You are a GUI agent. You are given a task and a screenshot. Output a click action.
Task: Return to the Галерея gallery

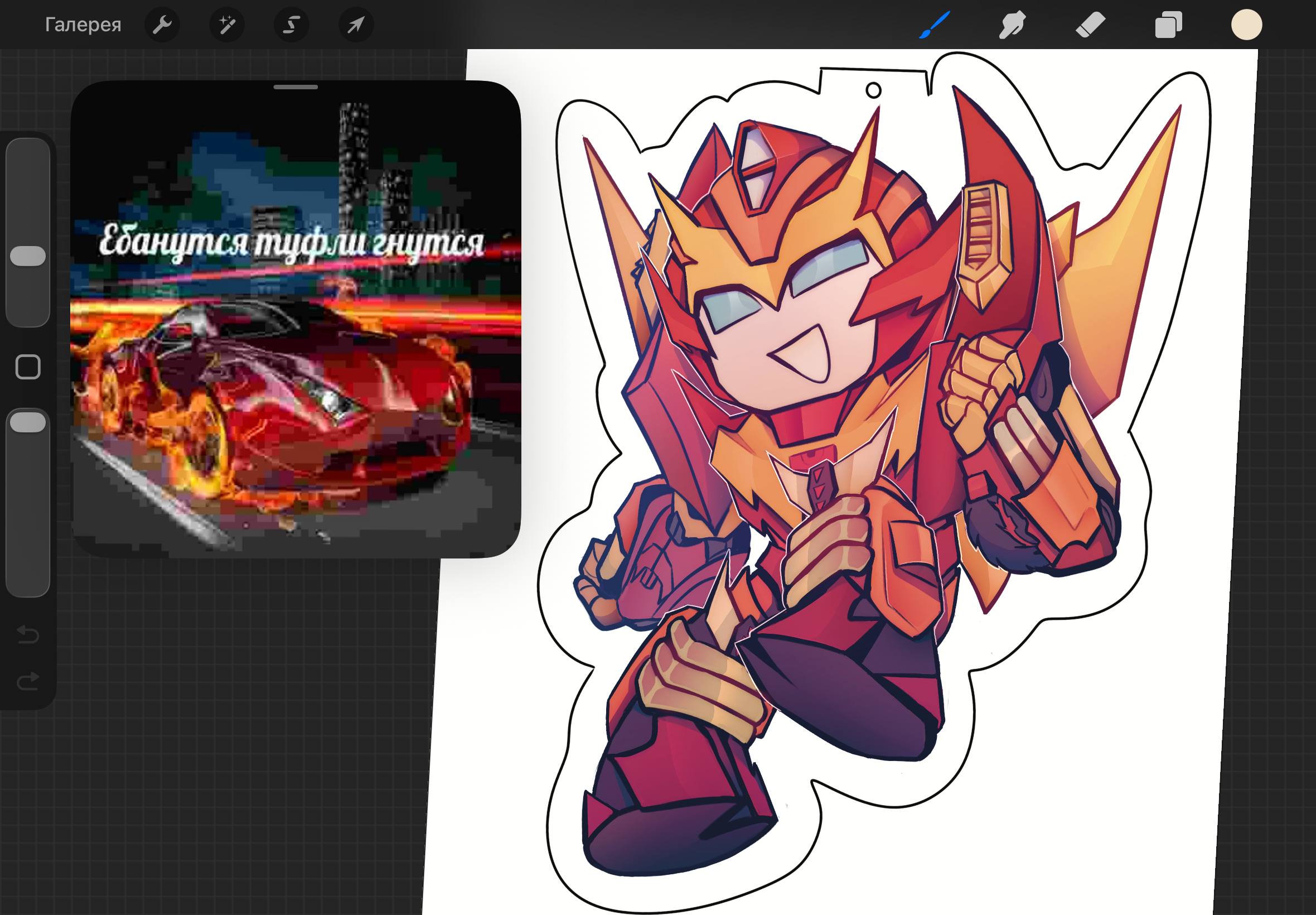(x=83, y=25)
